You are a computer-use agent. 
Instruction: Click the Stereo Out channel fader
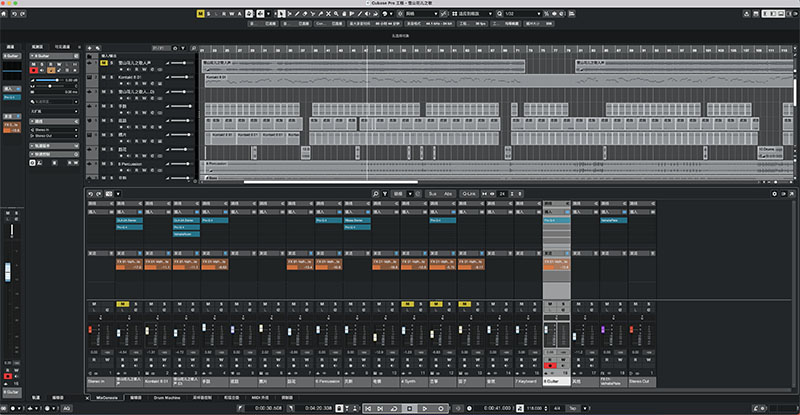[632, 330]
